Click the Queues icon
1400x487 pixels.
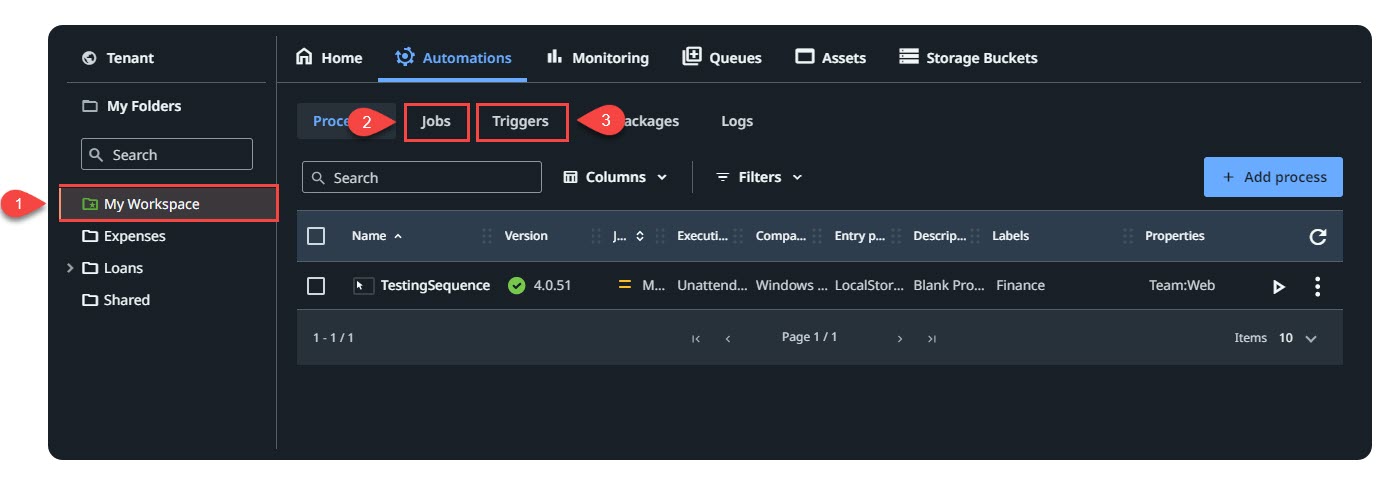click(x=691, y=57)
